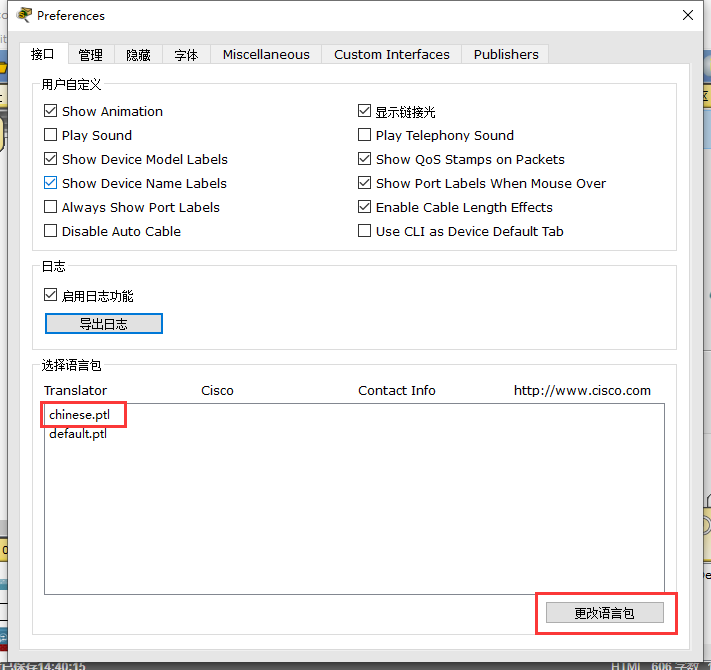Screen dimensions: 711x670
Task: Open the 管理 tab
Action: (91, 55)
